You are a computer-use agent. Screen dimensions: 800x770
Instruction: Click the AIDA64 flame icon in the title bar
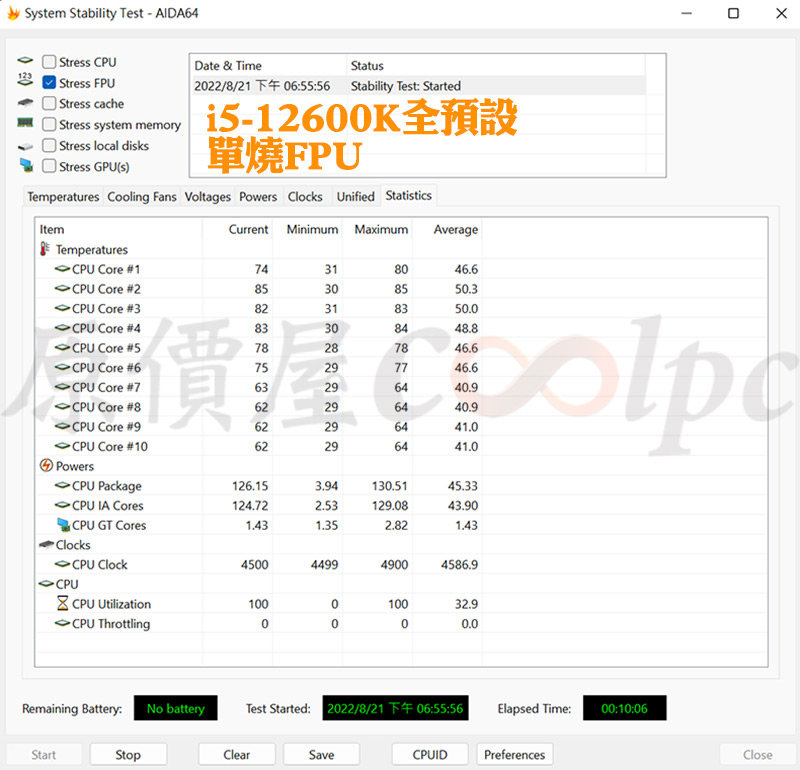13,13
